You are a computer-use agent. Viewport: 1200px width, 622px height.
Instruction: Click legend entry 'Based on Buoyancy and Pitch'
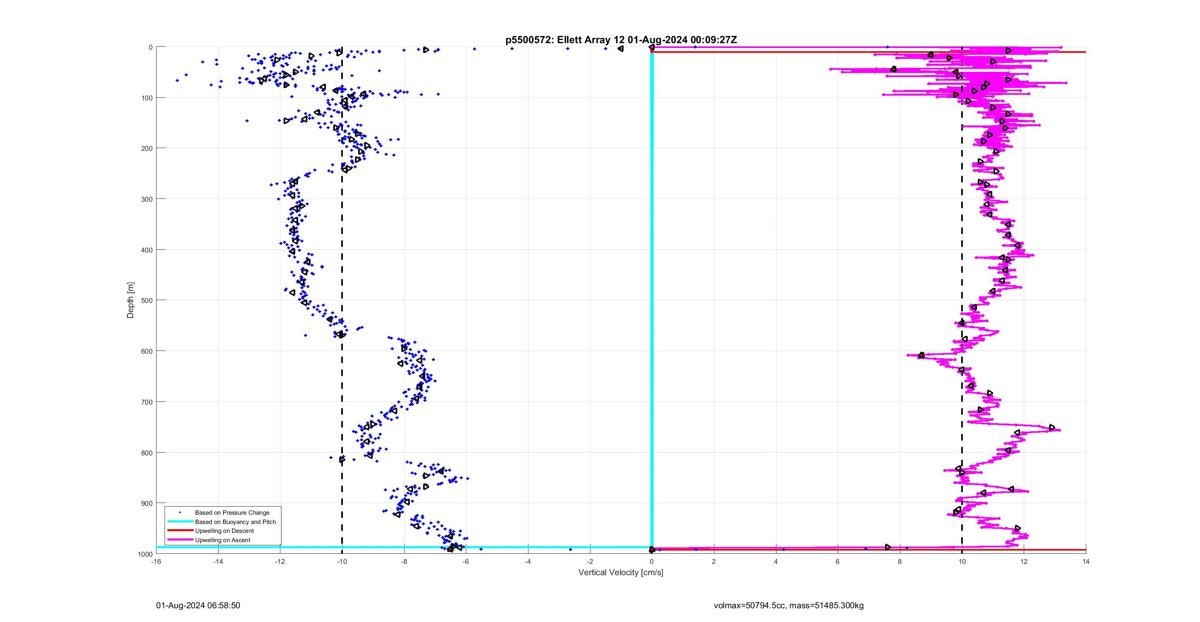tap(236, 522)
